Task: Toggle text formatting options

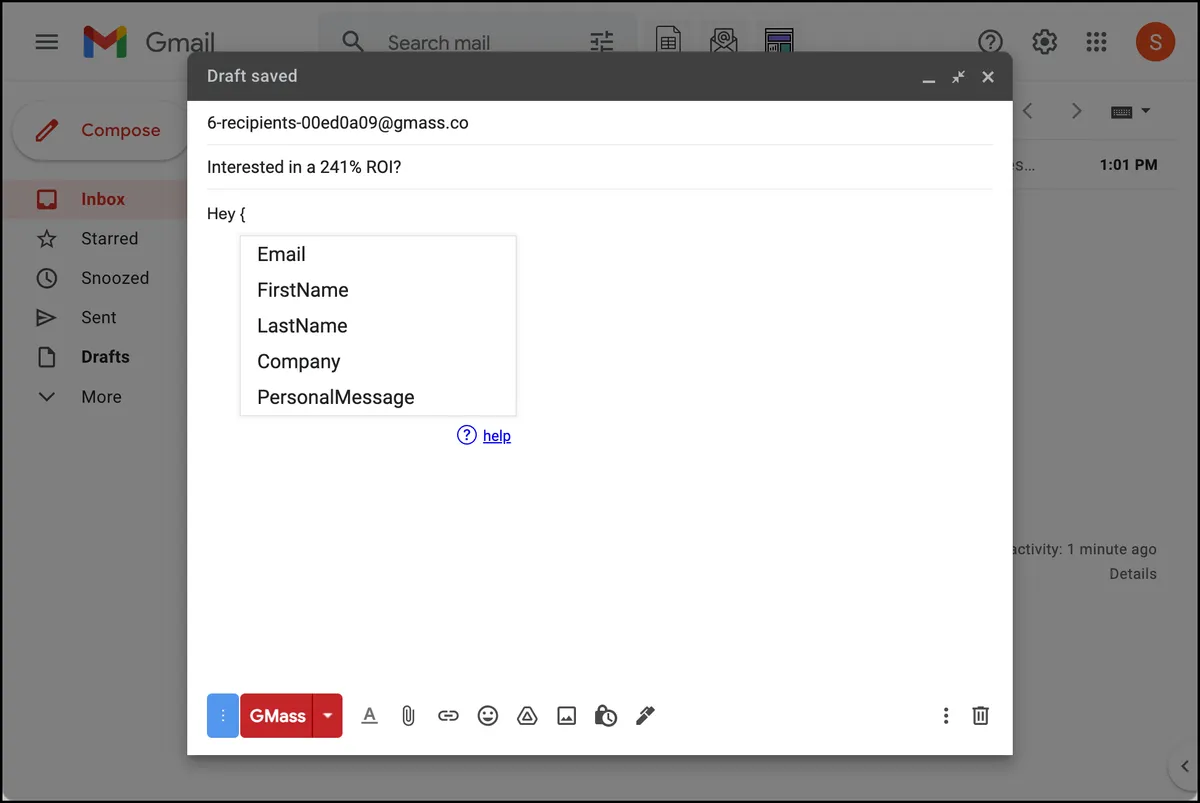Action: [x=370, y=715]
